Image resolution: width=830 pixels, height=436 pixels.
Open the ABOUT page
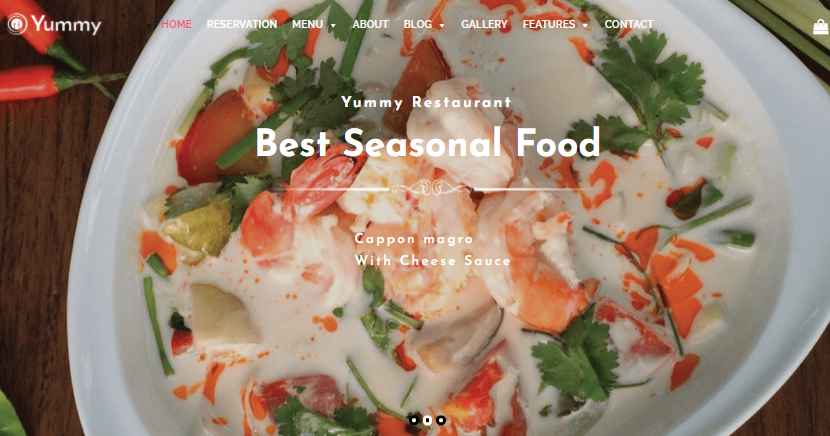(x=371, y=24)
